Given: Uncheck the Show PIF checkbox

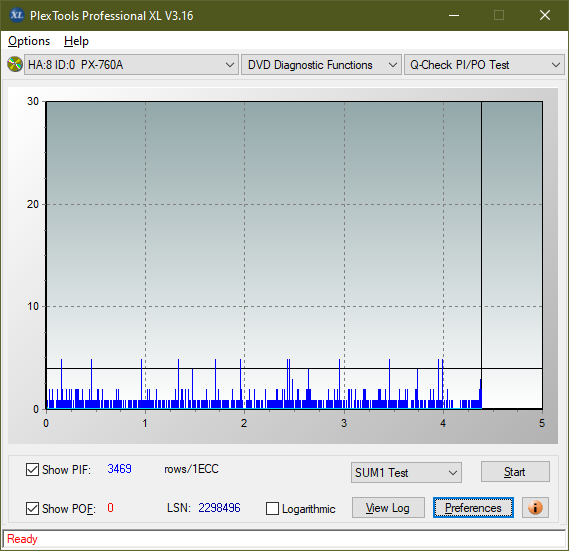Looking at the screenshot, I should click(32, 469).
